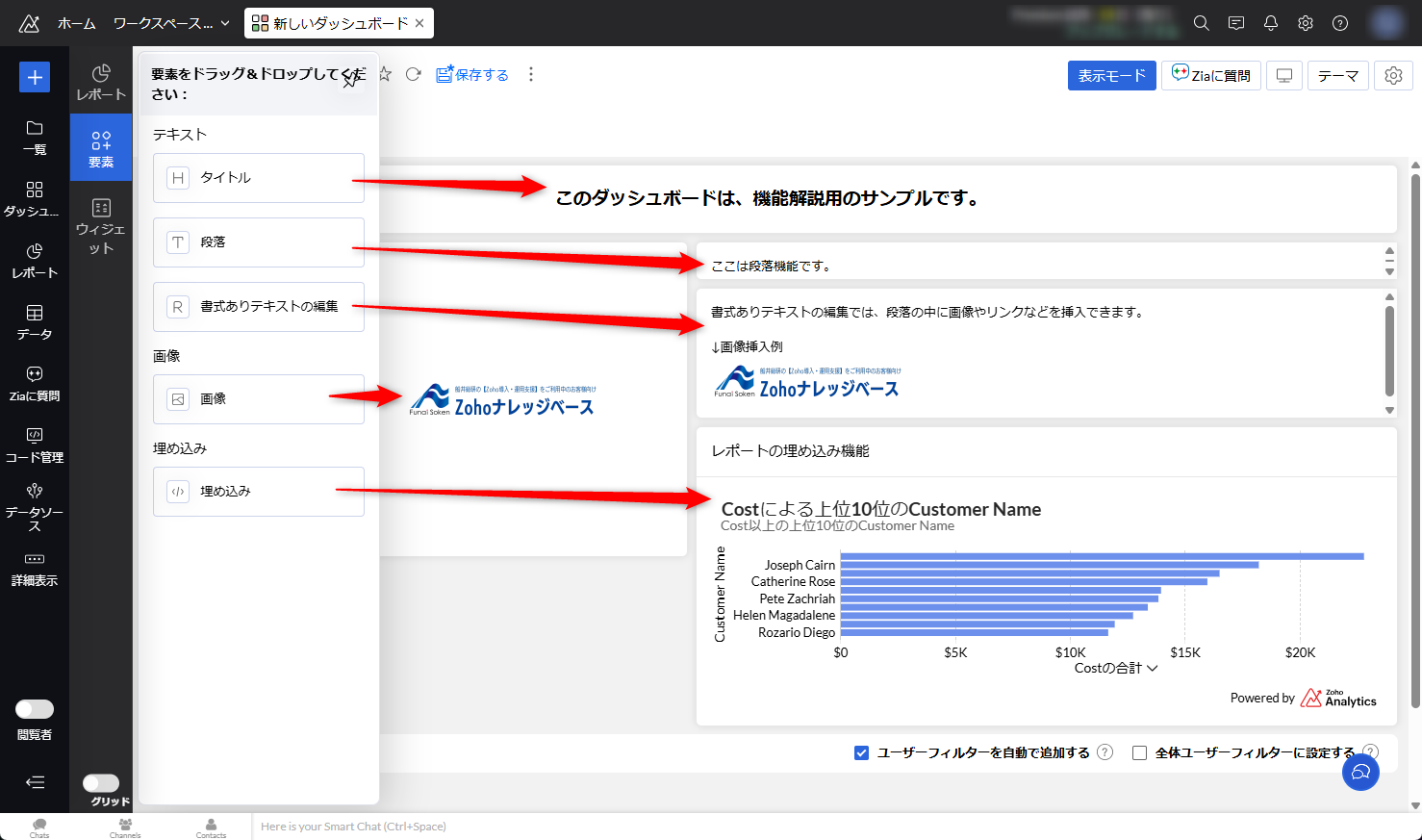Uncheck ユーザーフィルターを自動で追加する checkbox
Image resolution: width=1422 pixels, height=840 pixels.
(x=862, y=752)
